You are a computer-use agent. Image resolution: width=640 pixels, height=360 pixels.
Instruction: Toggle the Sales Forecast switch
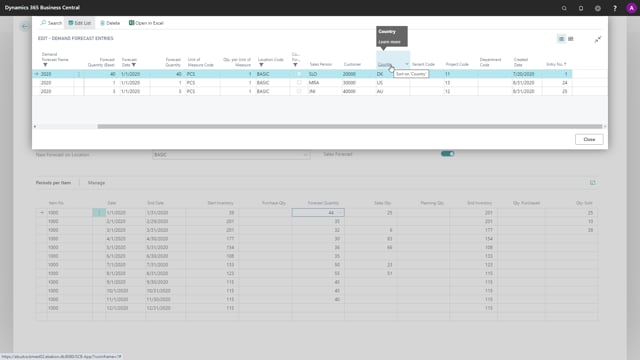pyautogui.click(x=447, y=154)
